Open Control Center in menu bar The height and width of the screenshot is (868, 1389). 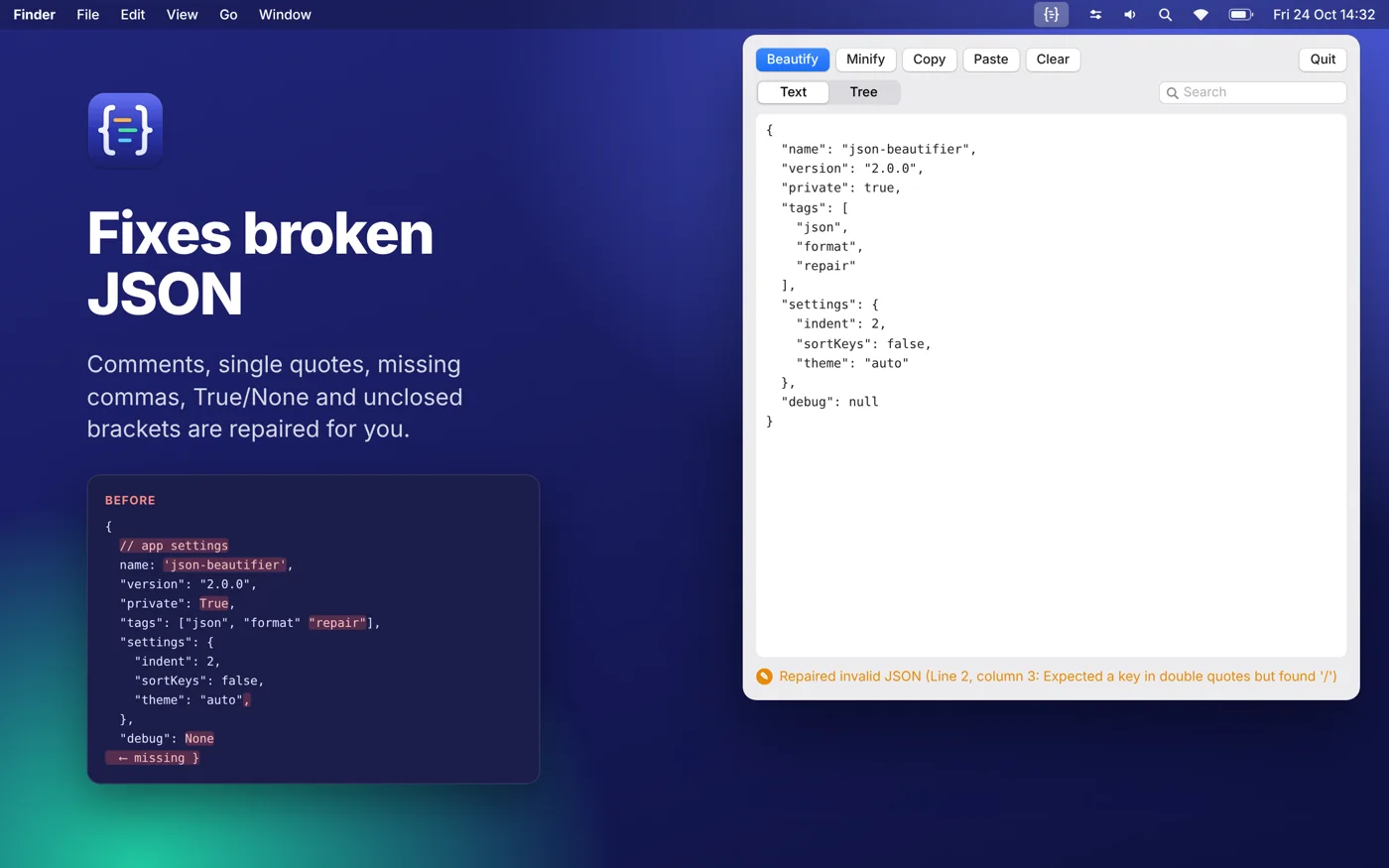click(1095, 15)
